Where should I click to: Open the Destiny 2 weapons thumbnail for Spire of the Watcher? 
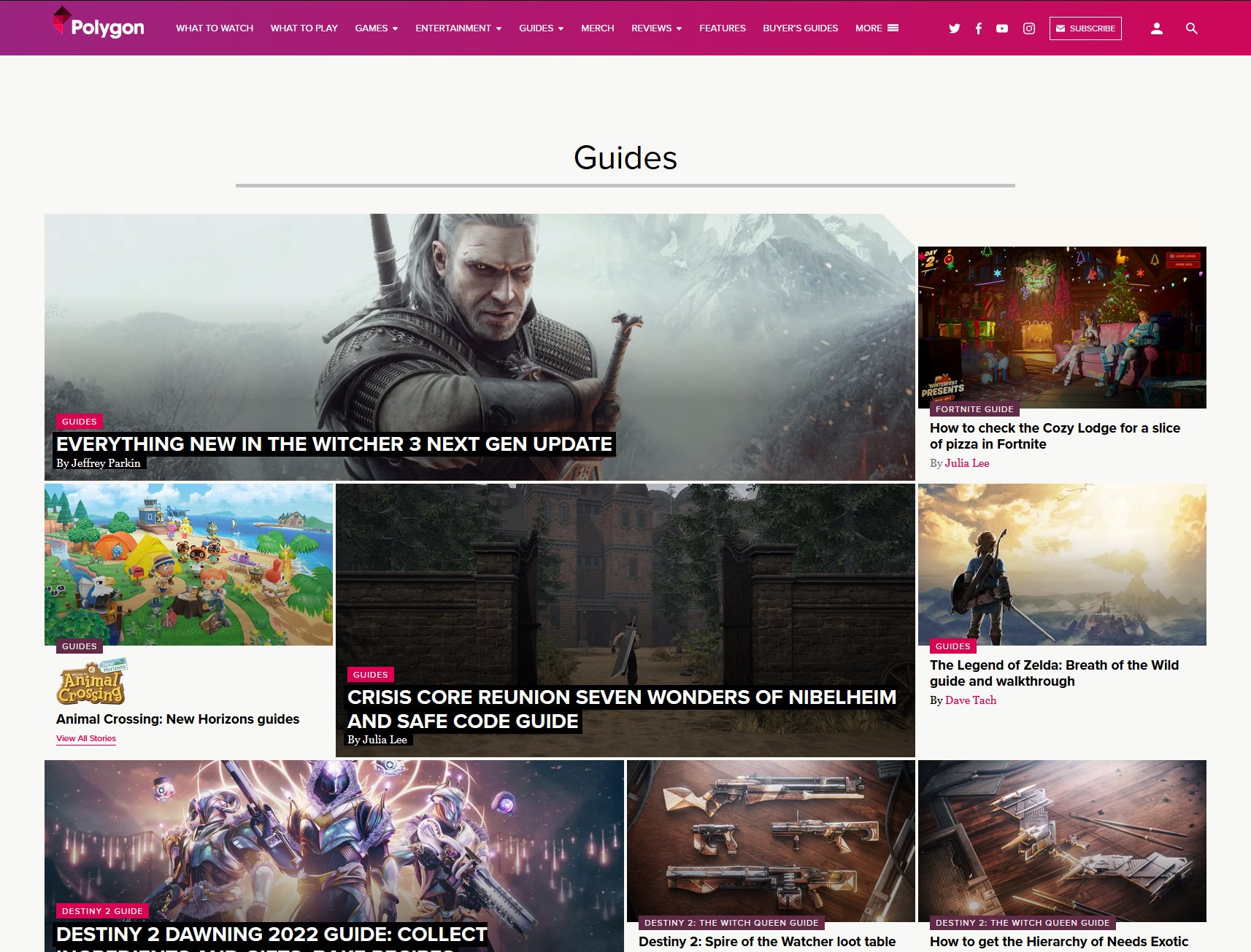click(x=771, y=841)
